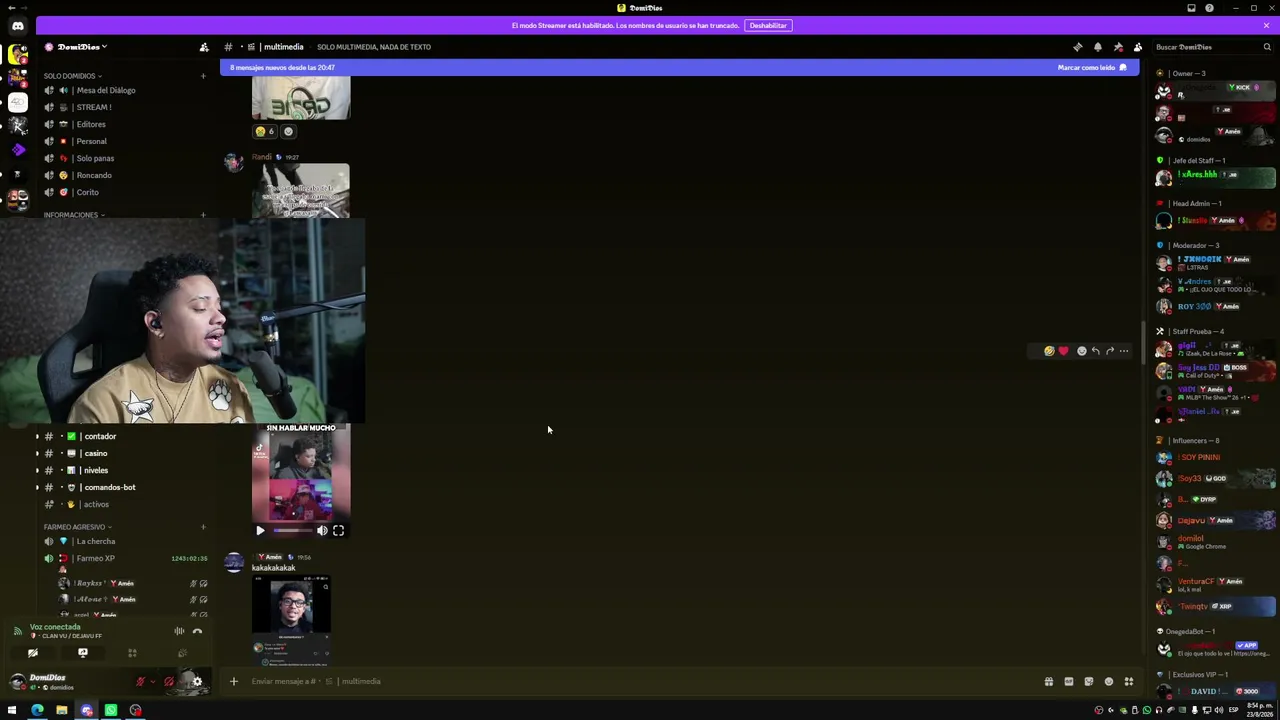Open Discord direct messages home icon

(x=17, y=26)
